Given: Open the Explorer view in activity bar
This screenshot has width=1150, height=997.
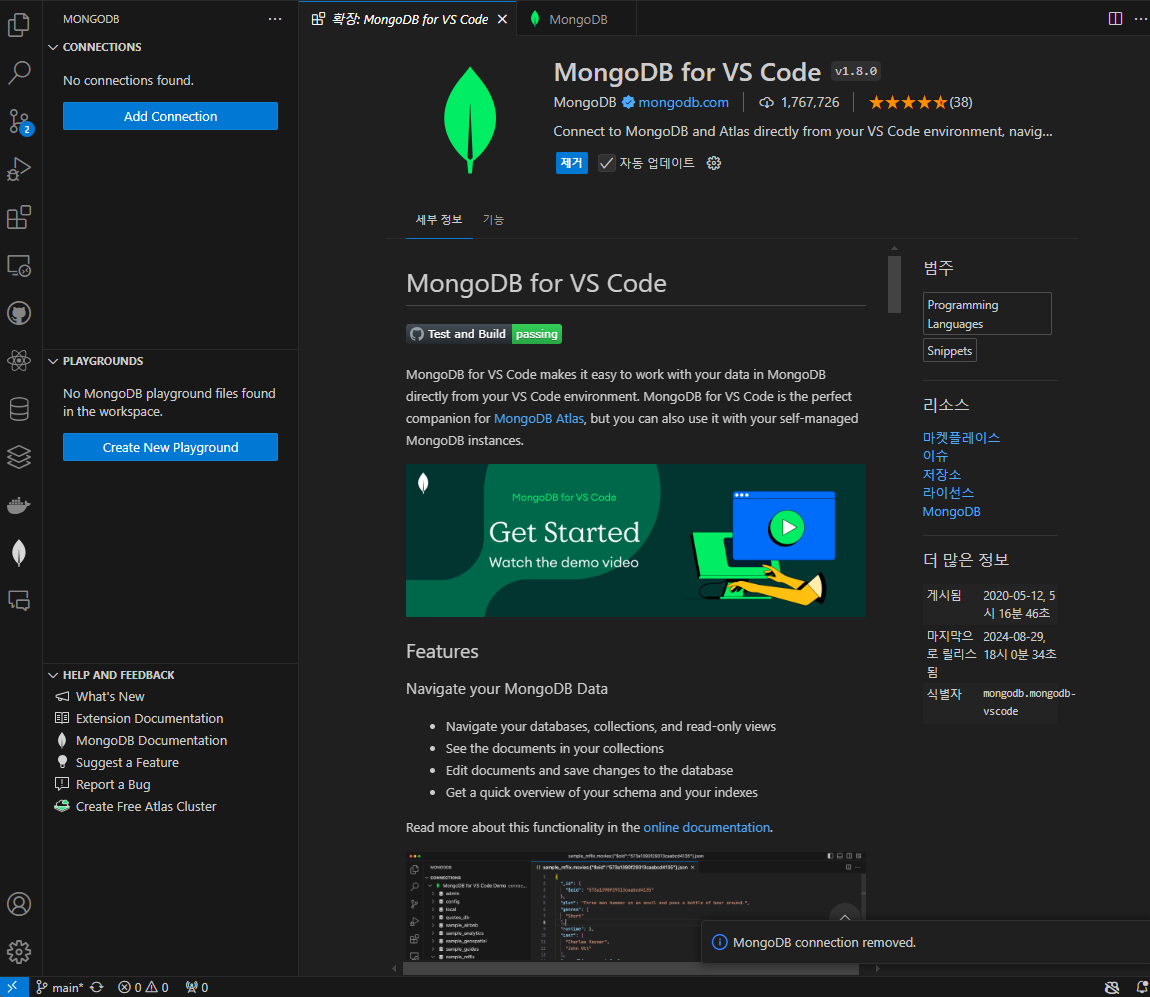Looking at the screenshot, I should 19,25.
